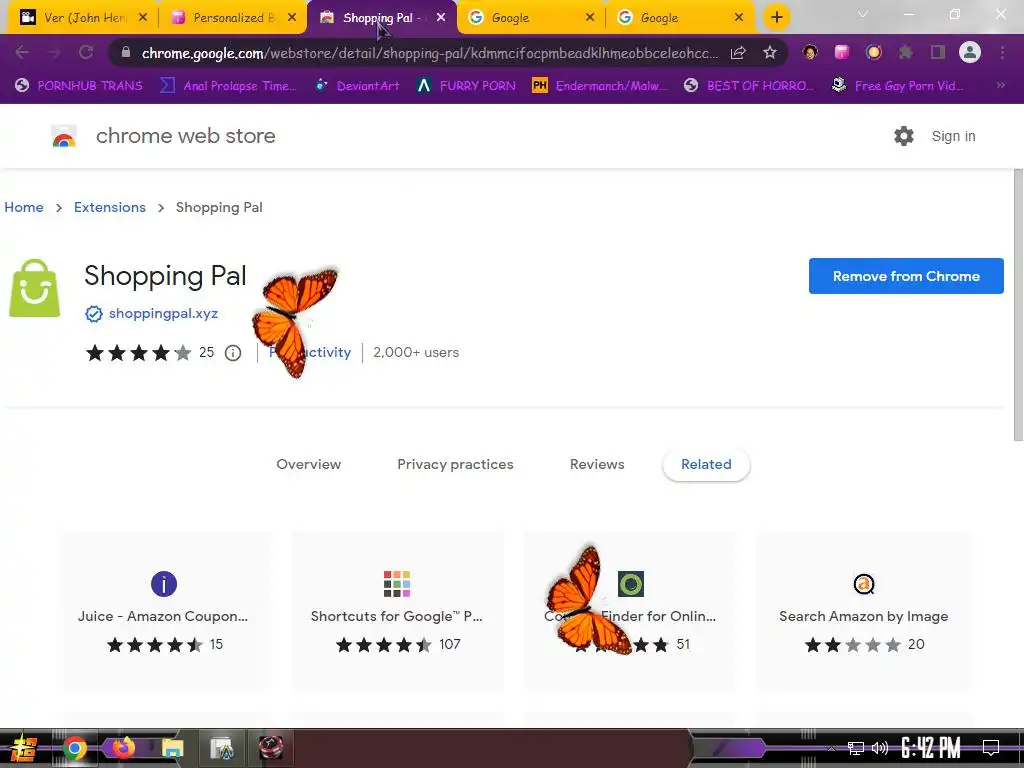Open the Windows Start button
Viewport: 1024px width, 768px height.
coord(24,748)
